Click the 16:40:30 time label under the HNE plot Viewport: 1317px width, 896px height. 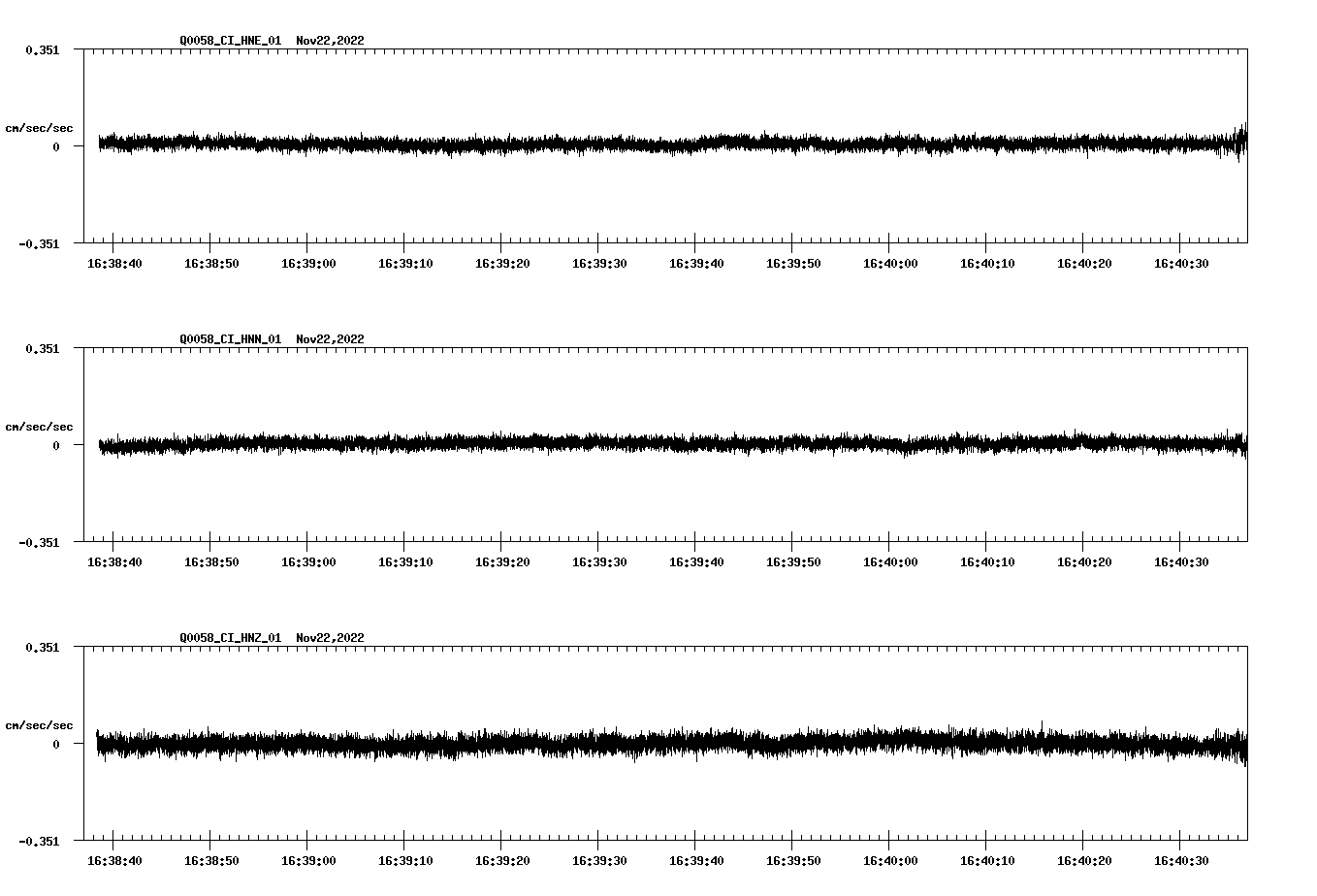click(1181, 264)
